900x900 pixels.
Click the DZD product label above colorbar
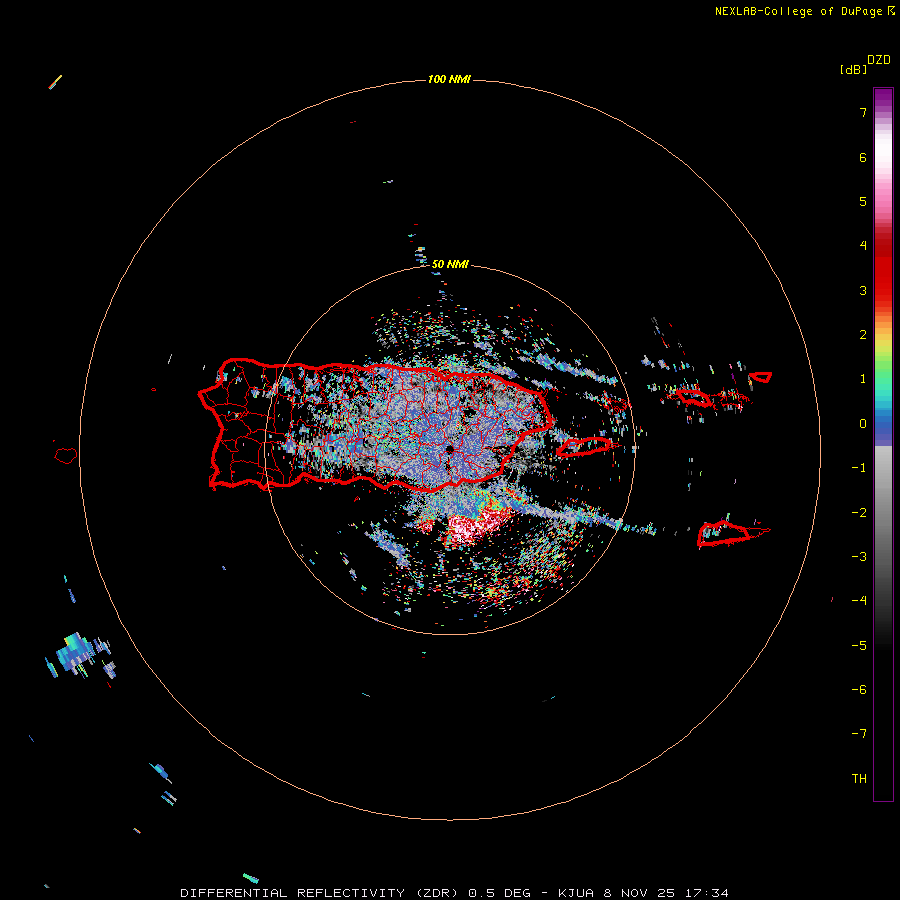(879, 60)
